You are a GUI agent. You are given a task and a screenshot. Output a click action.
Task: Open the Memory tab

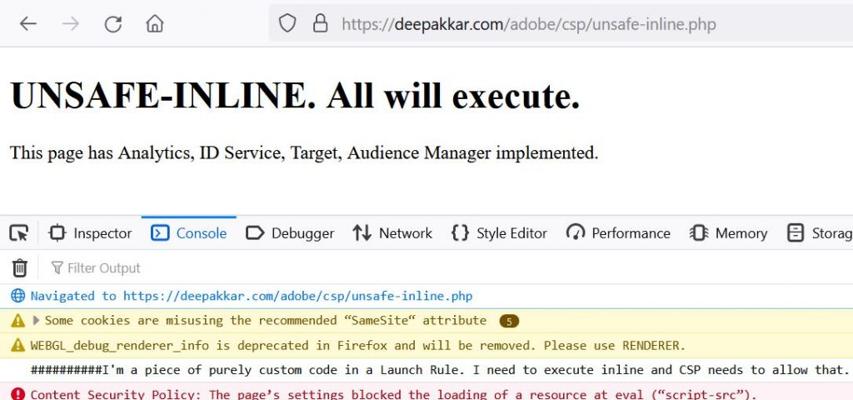click(x=728, y=233)
